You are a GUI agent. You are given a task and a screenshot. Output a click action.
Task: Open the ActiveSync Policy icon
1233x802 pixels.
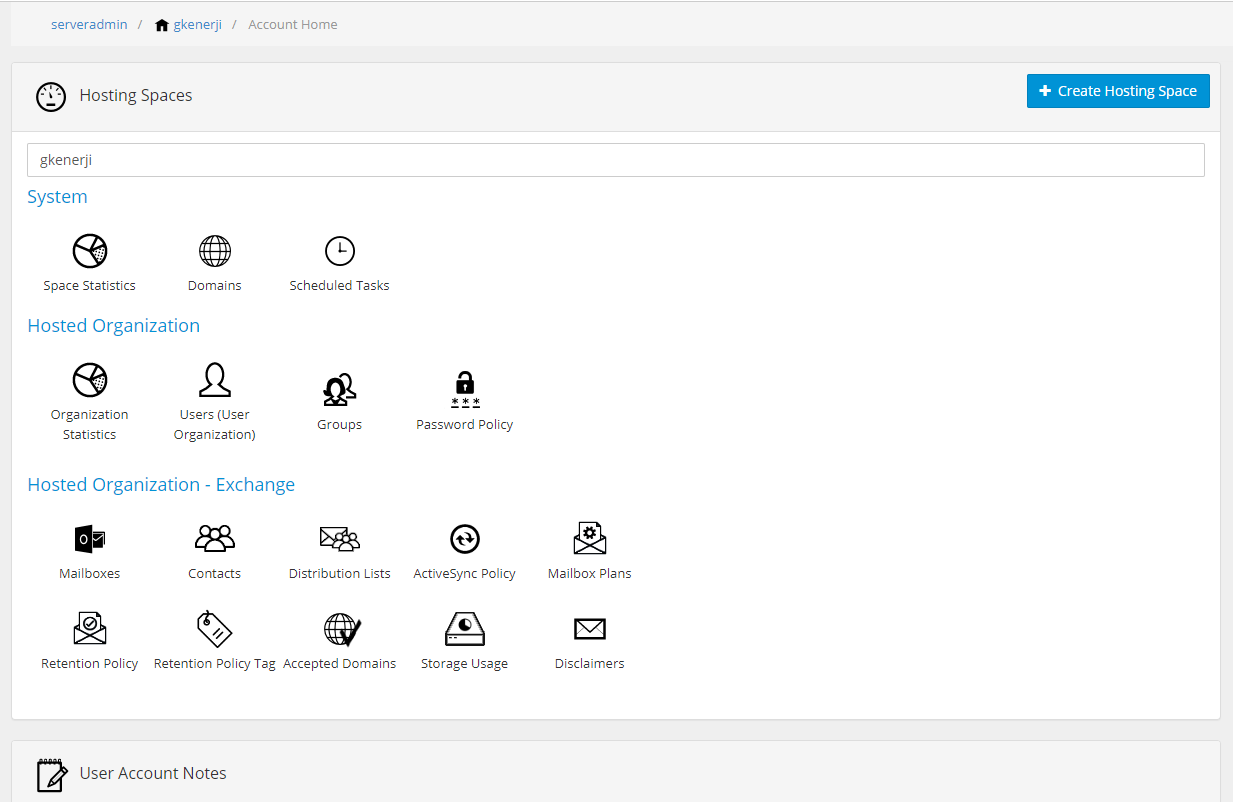[x=465, y=539]
